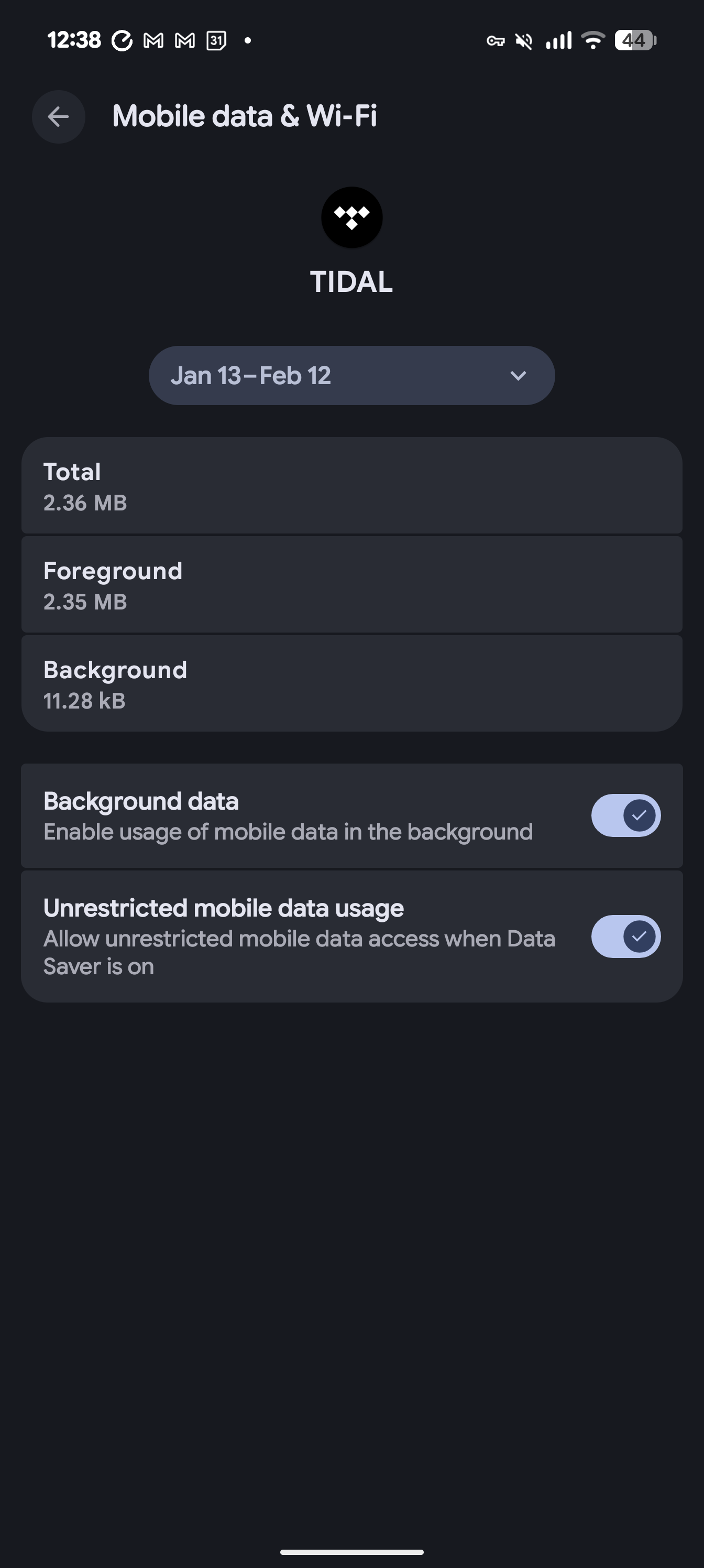Tap the Unrestricted mobile data usage label
The height and width of the screenshot is (1568, 704).
click(x=223, y=908)
